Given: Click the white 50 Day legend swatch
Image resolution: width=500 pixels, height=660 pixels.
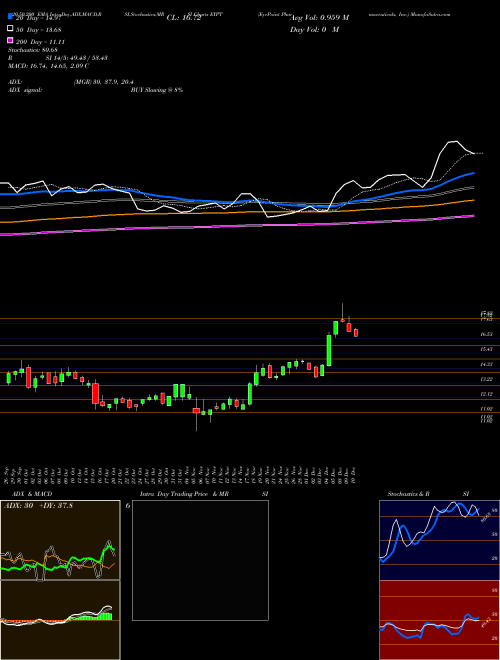Looking at the screenshot, I should (x=10, y=29).
